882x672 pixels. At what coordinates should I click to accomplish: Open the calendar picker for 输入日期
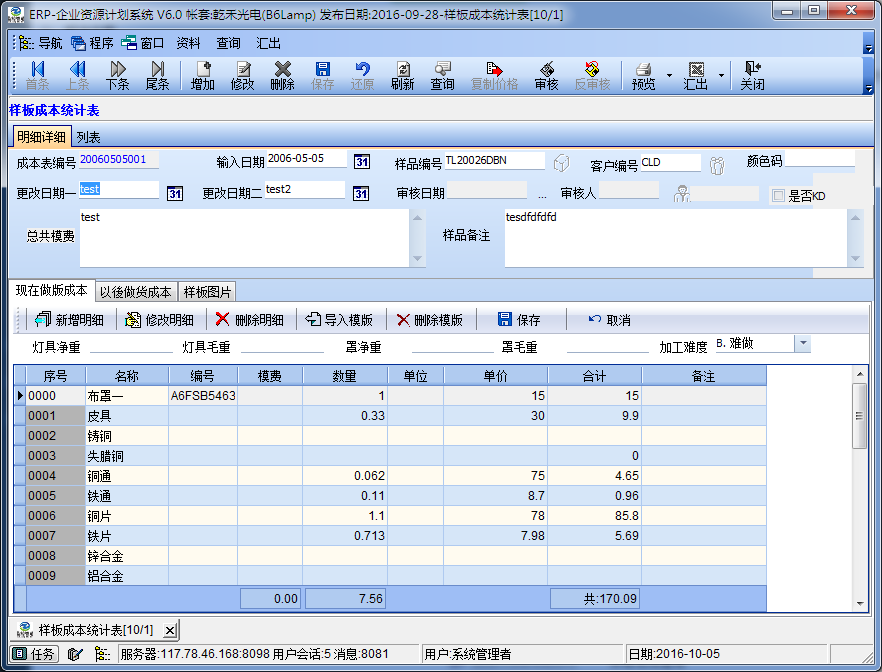pyautogui.click(x=362, y=162)
